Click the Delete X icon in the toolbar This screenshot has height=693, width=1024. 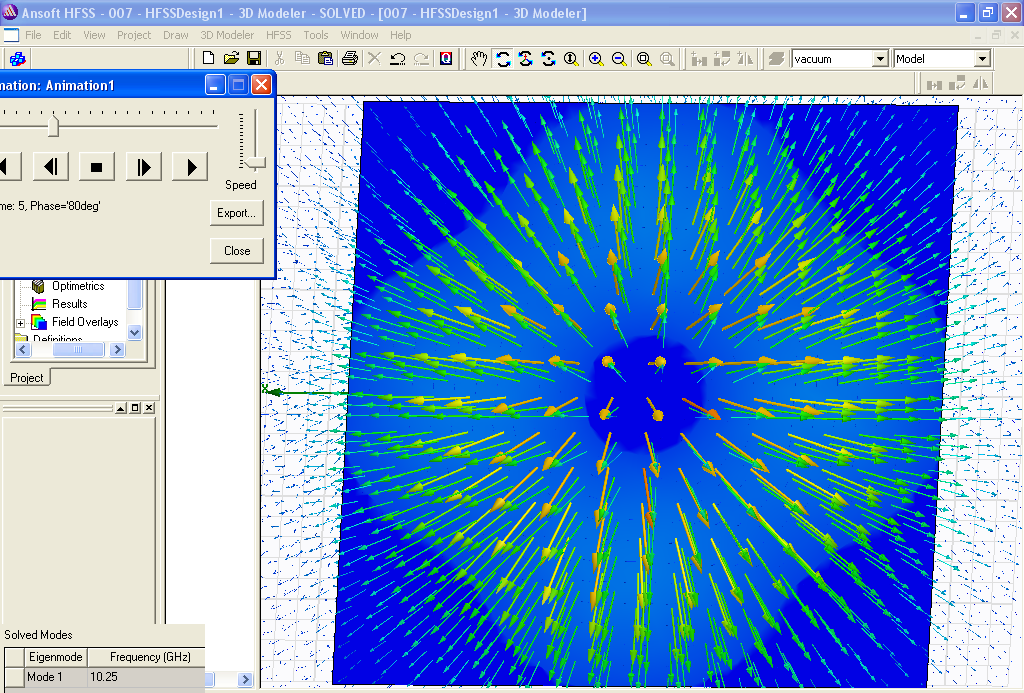[374, 58]
